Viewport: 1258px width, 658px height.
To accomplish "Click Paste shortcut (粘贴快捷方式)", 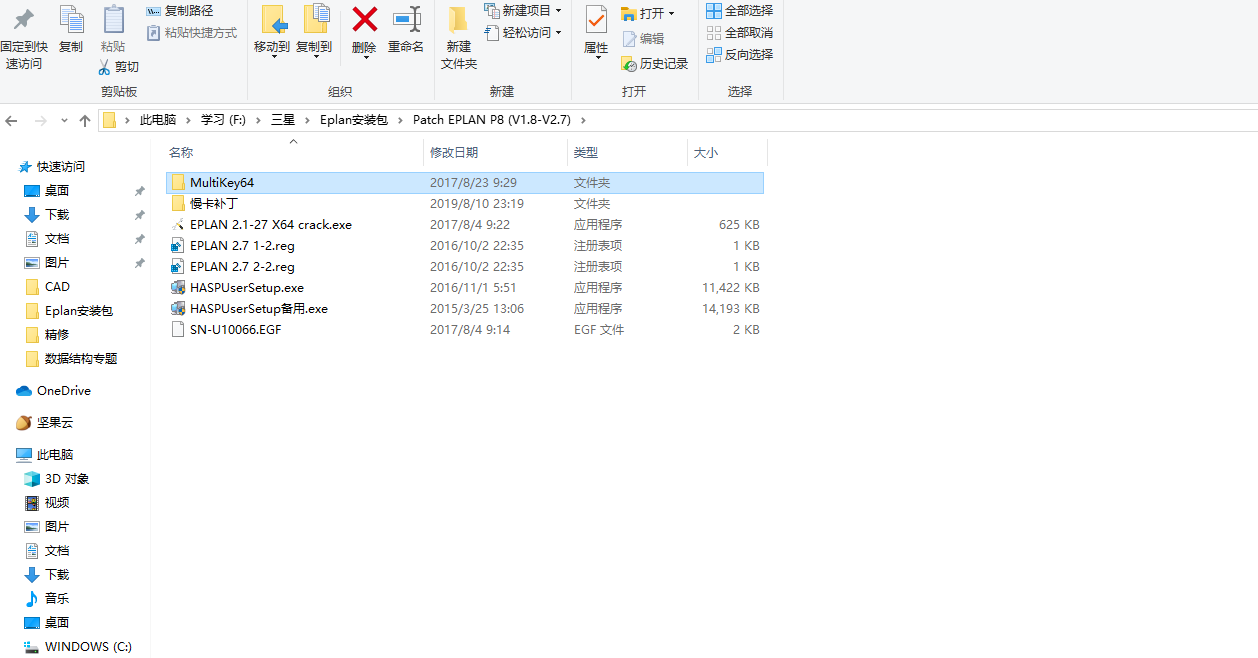I will coord(192,33).
